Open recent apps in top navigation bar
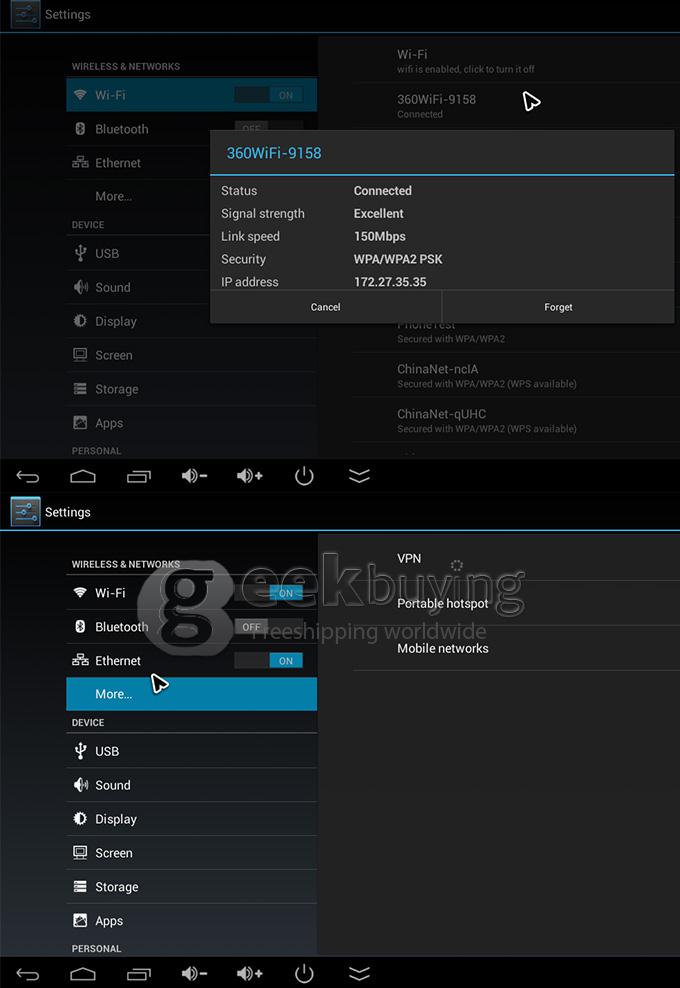Screen dimensions: 680x988 pos(139,476)
